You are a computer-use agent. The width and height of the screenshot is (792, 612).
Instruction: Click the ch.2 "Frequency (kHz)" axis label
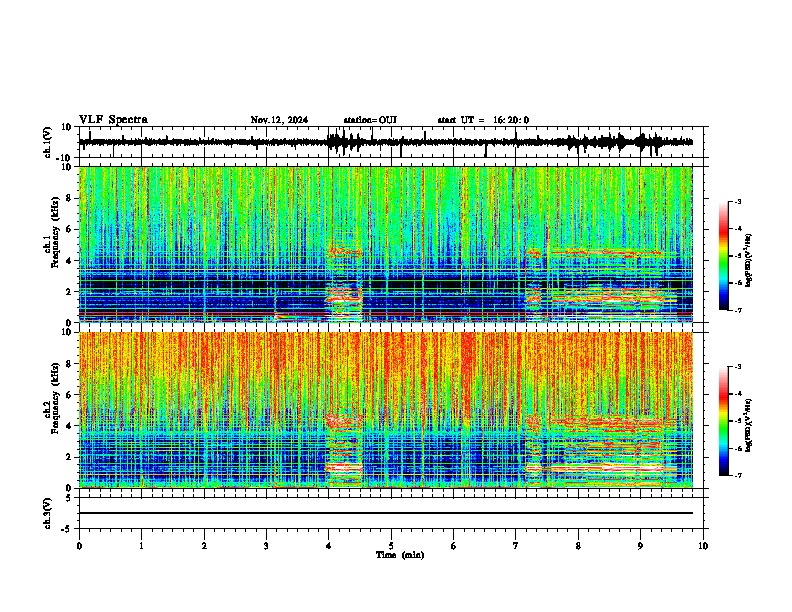[x=55, y=398]
